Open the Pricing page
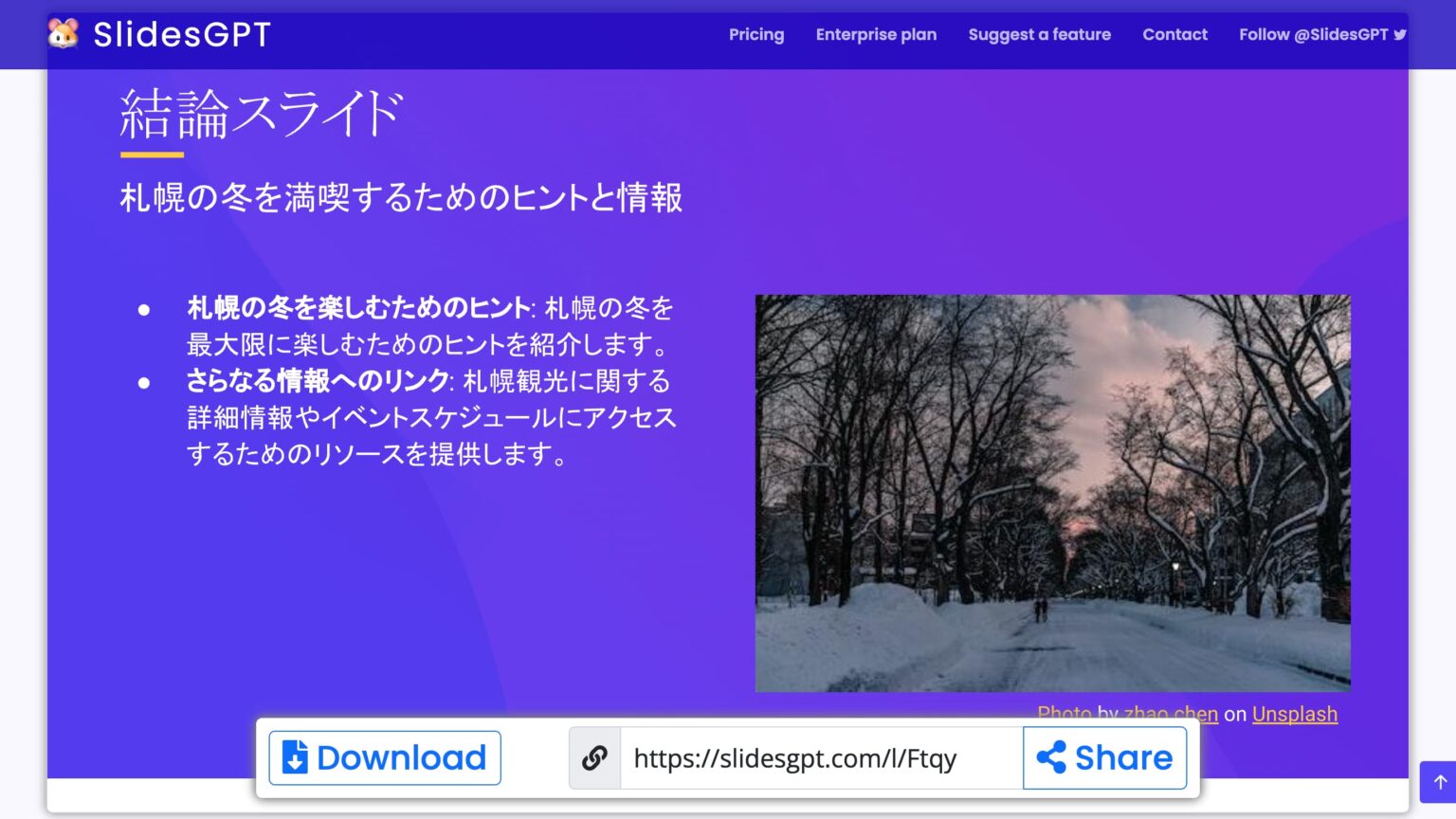 [x=755, y=34]
